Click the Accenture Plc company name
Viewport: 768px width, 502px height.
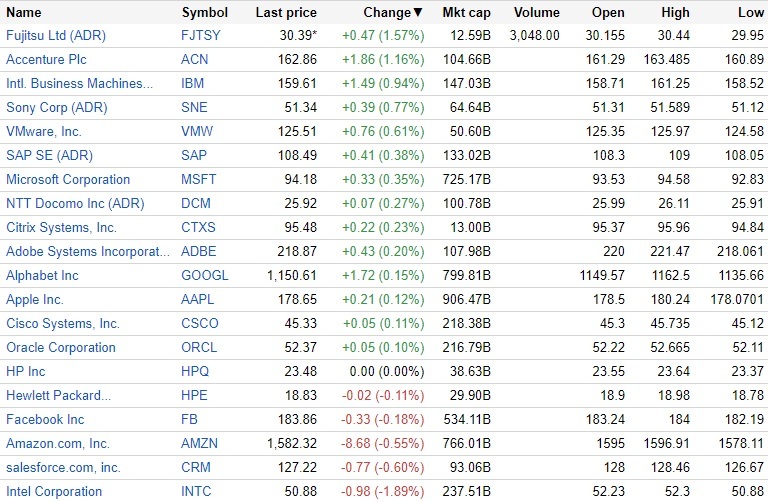46,59
